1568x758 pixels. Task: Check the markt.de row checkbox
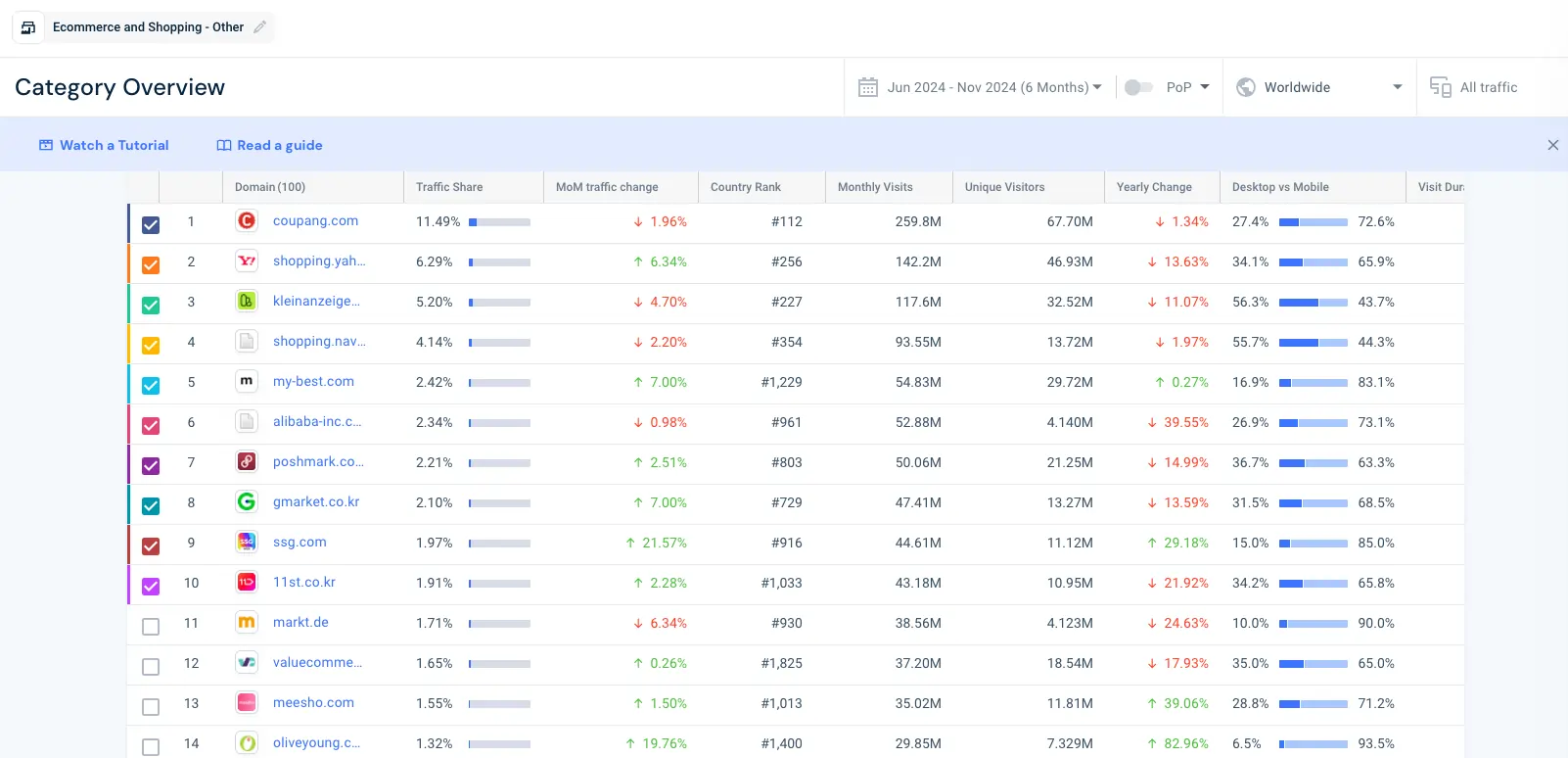pyautogui.click(x=151, y=627)
